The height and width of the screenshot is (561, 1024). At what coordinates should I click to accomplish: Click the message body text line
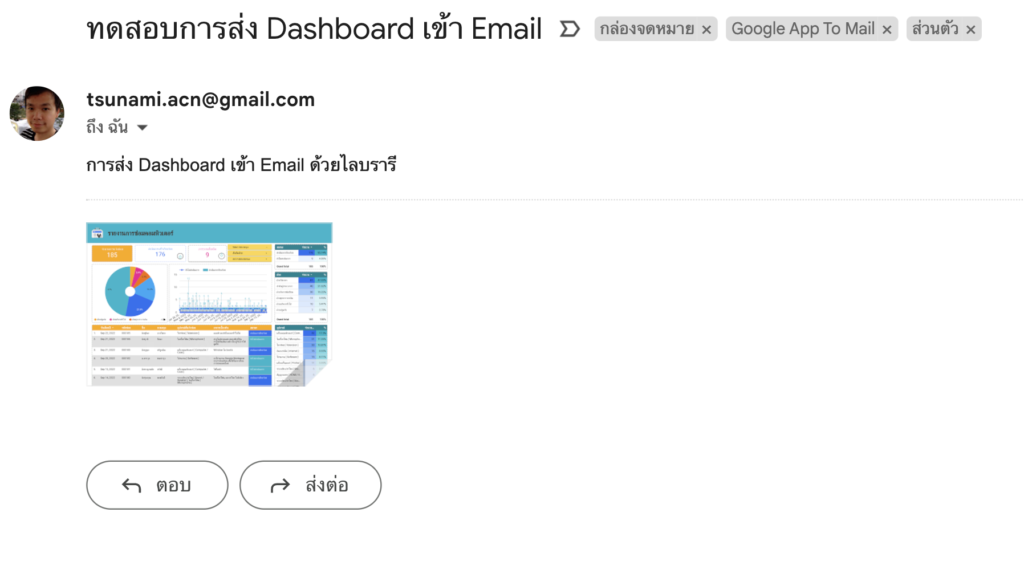click(241, 165)
